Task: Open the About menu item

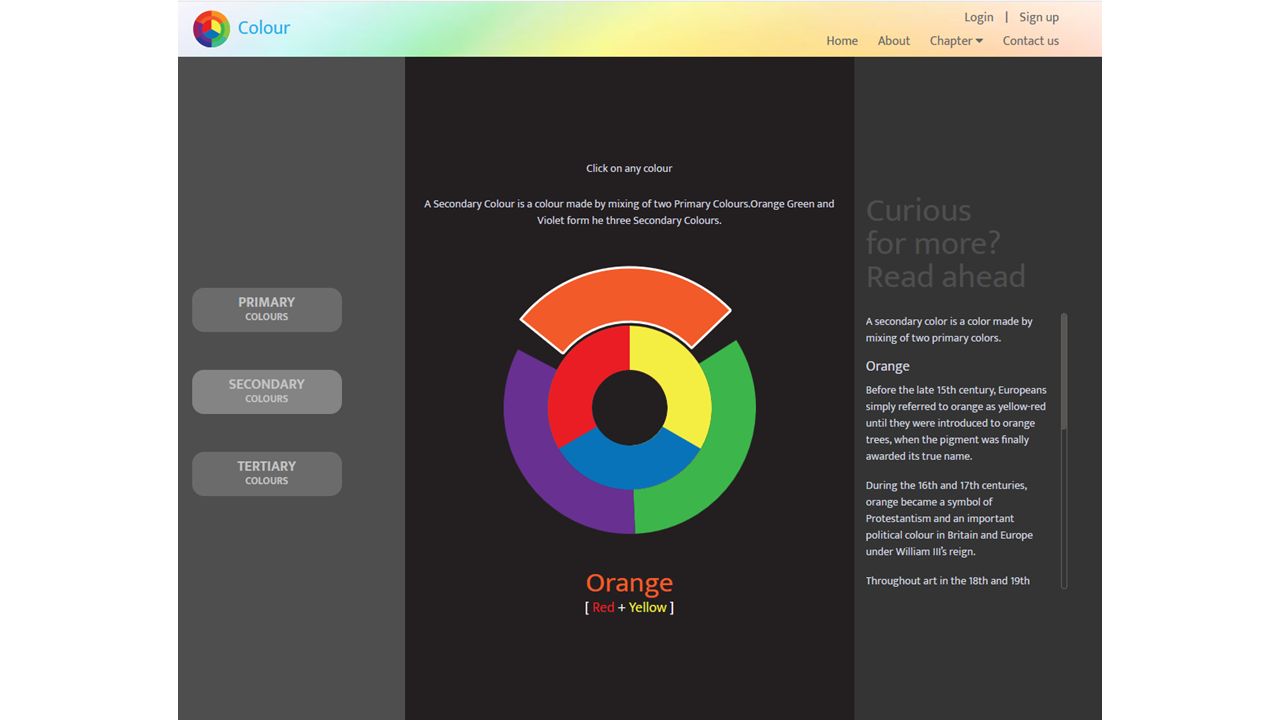Action: (893, 41)
